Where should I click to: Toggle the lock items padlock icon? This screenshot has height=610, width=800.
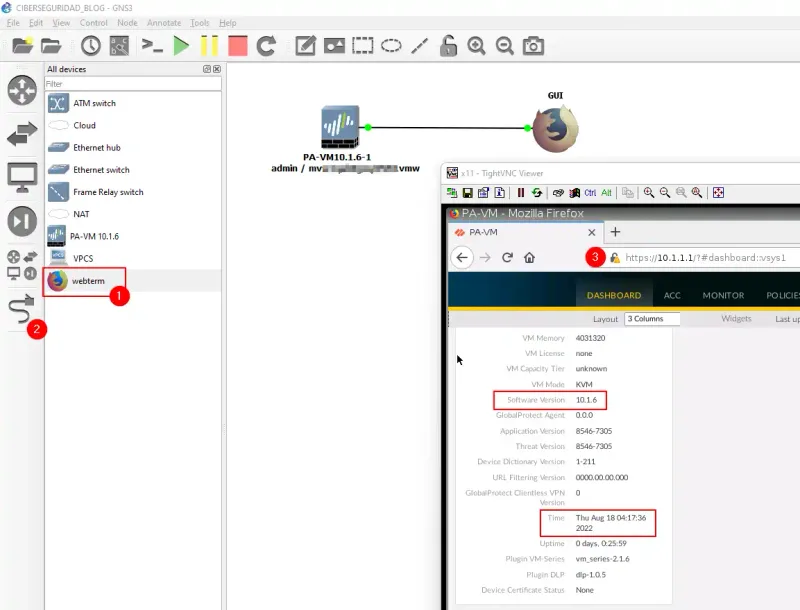[x=448, y=45]
